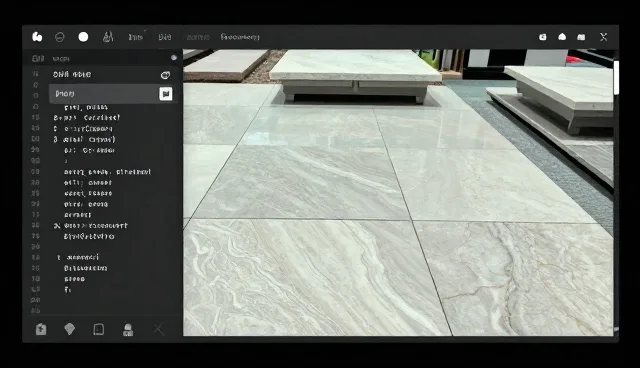Select the highlighted row in the side panel
640x368 pixels.
(112, 94)
